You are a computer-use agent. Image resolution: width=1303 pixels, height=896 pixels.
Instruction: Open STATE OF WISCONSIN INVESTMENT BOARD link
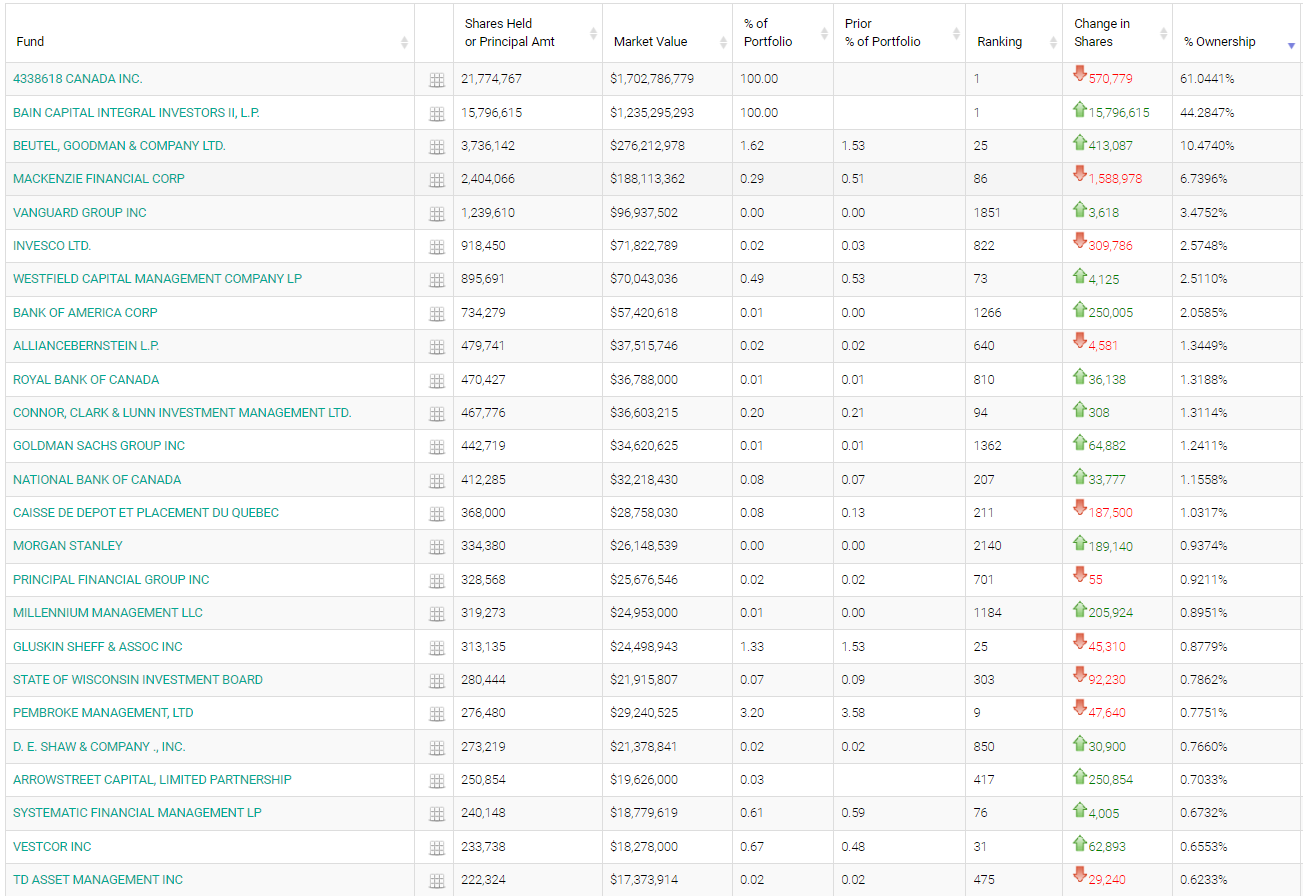pos(138,680)
